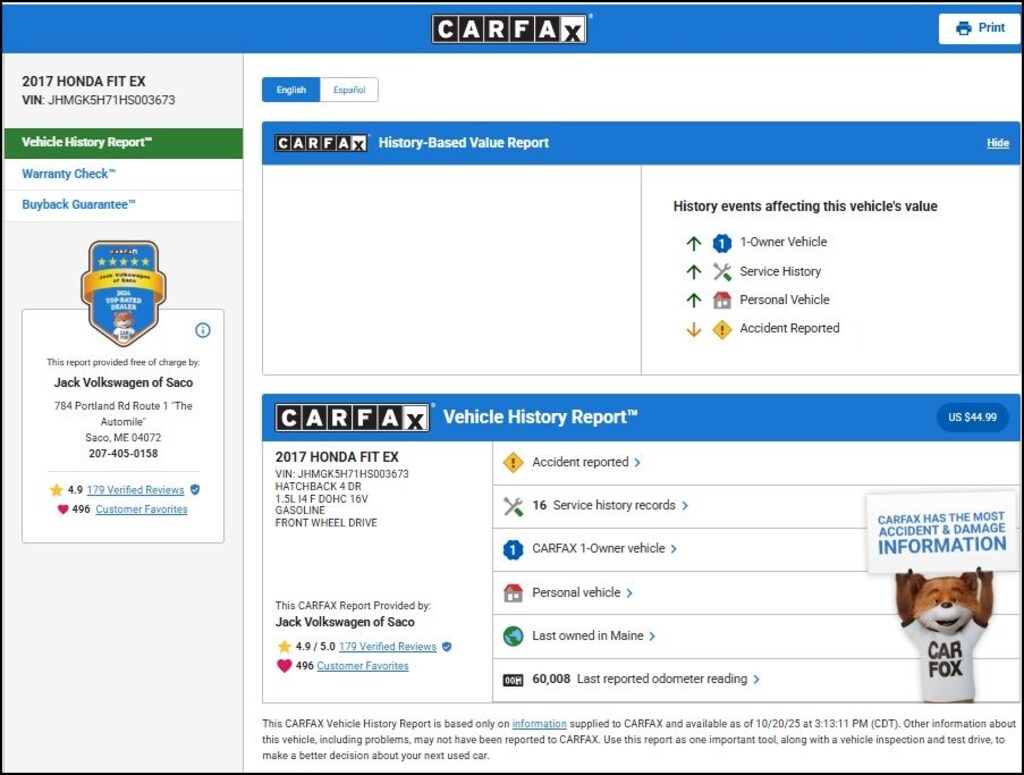
Task: Click the US $44.99 price badge
Action: (x=971, y=417)
